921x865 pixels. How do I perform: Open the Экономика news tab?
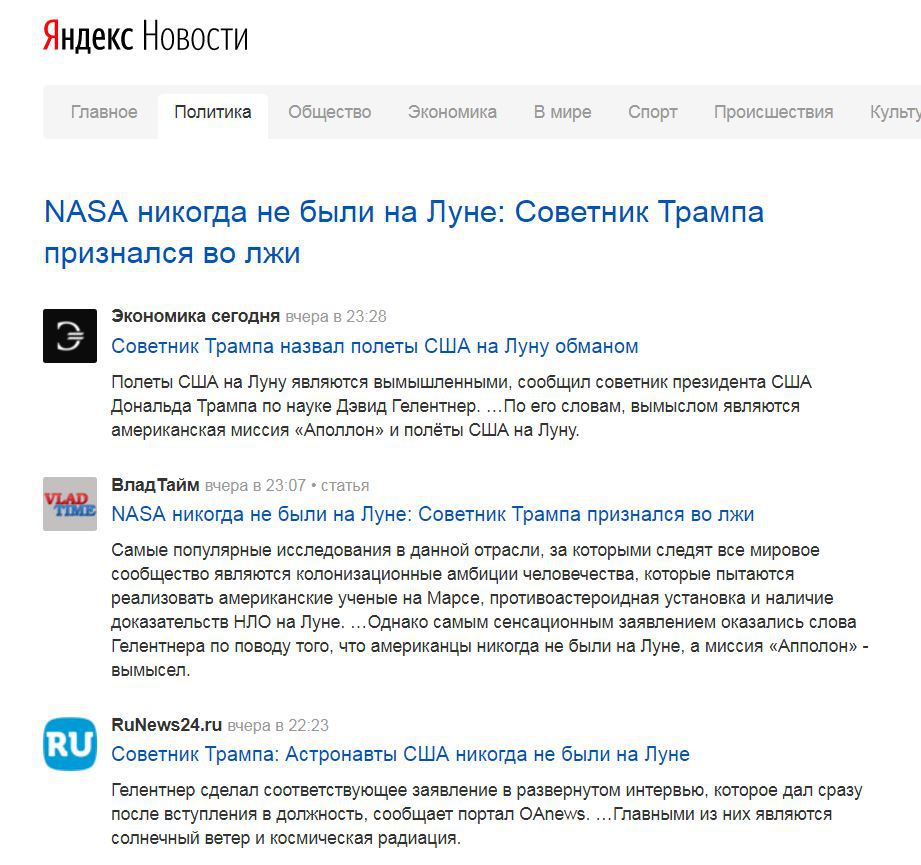[x=452, y=112]
